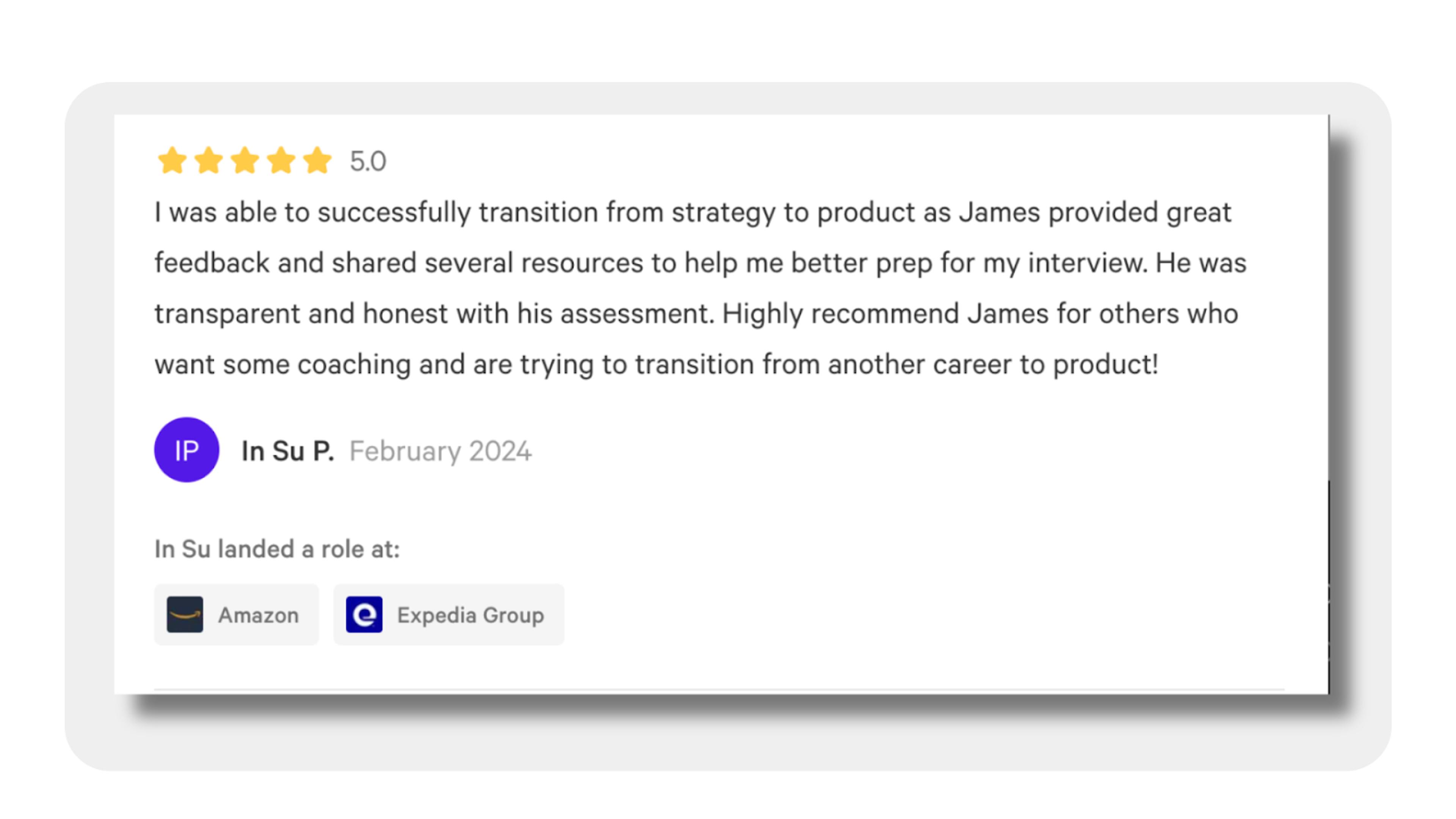Click the review line starting with 'transparent and honest'
1456x819 pixels.
pos(697,314)
